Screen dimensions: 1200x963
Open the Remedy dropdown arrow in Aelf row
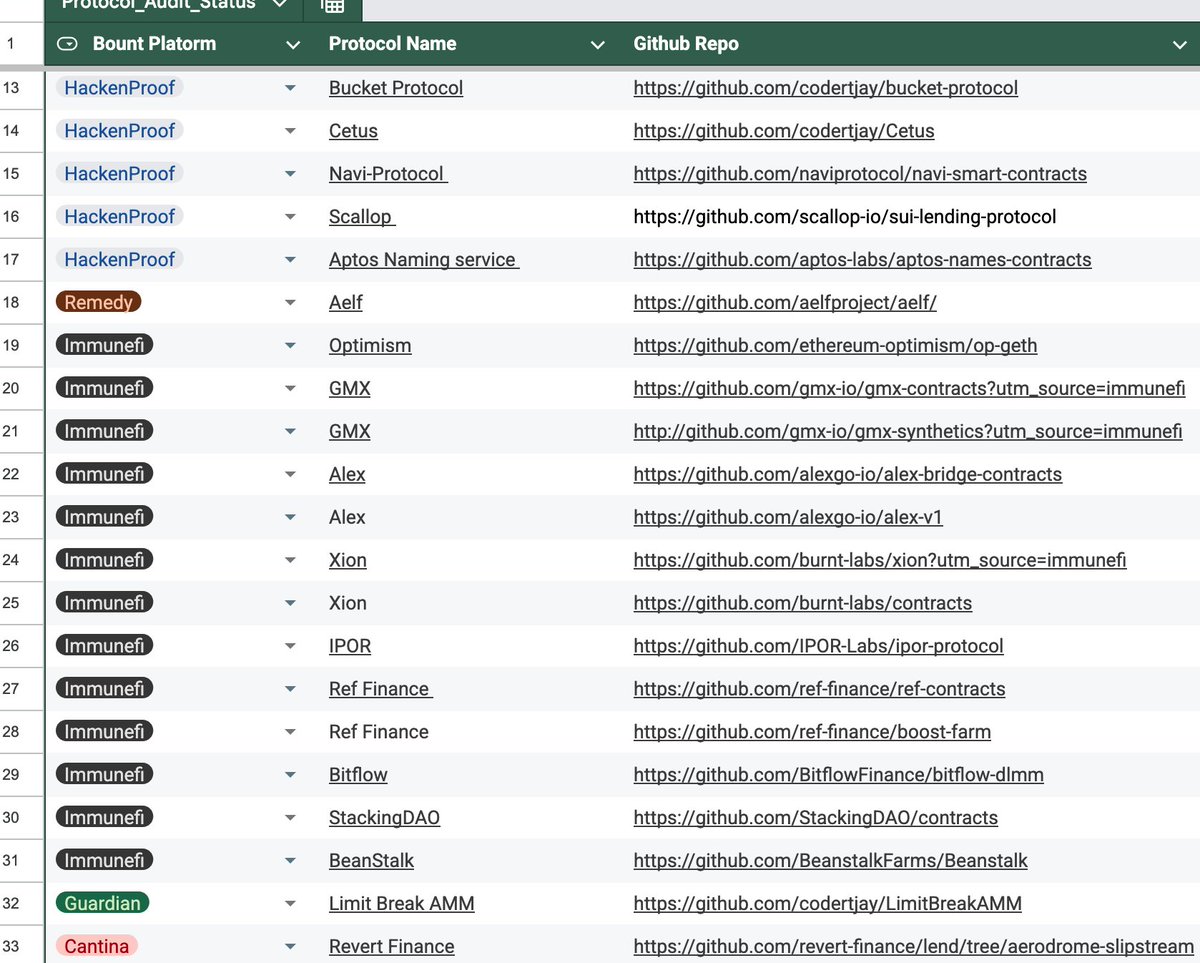pyautogui.click(x=290, y=303)
